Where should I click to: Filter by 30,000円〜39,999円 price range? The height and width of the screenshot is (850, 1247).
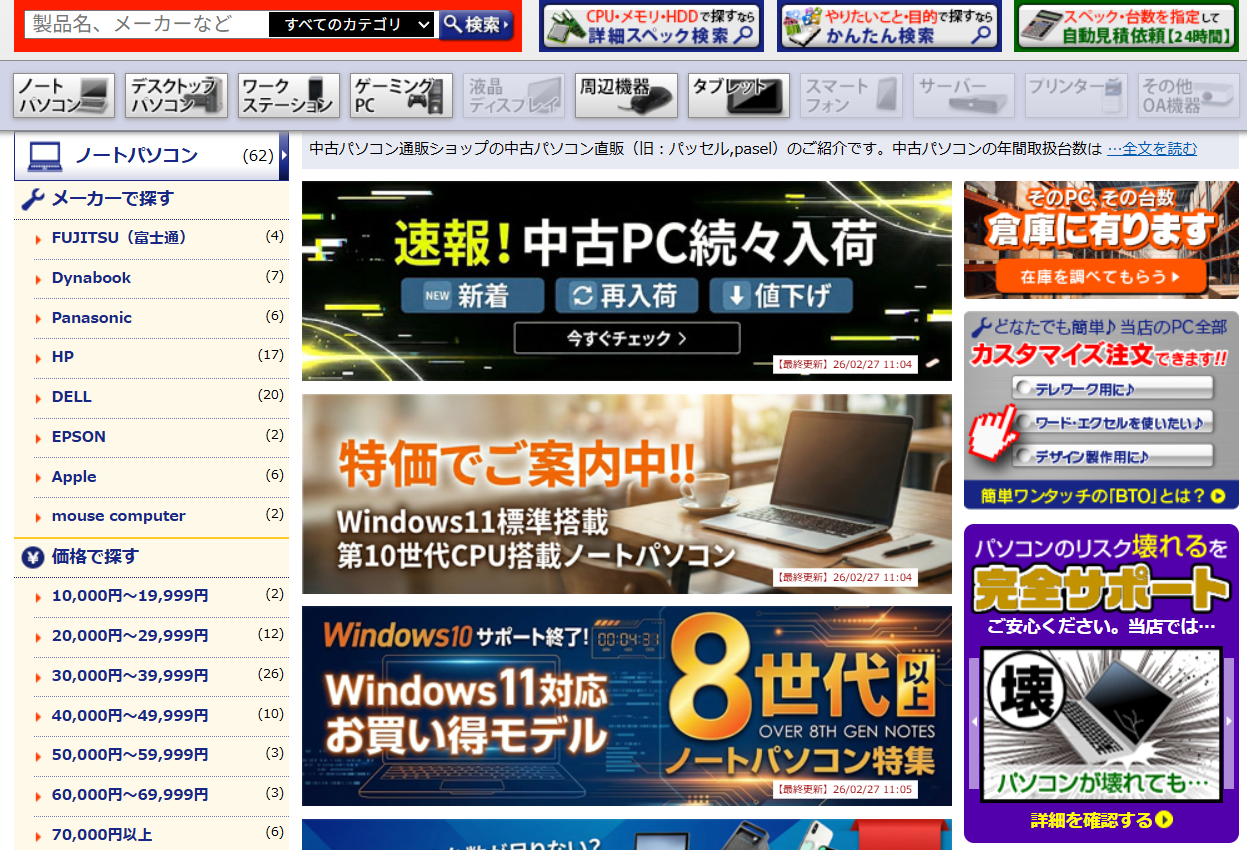[130, 676]
